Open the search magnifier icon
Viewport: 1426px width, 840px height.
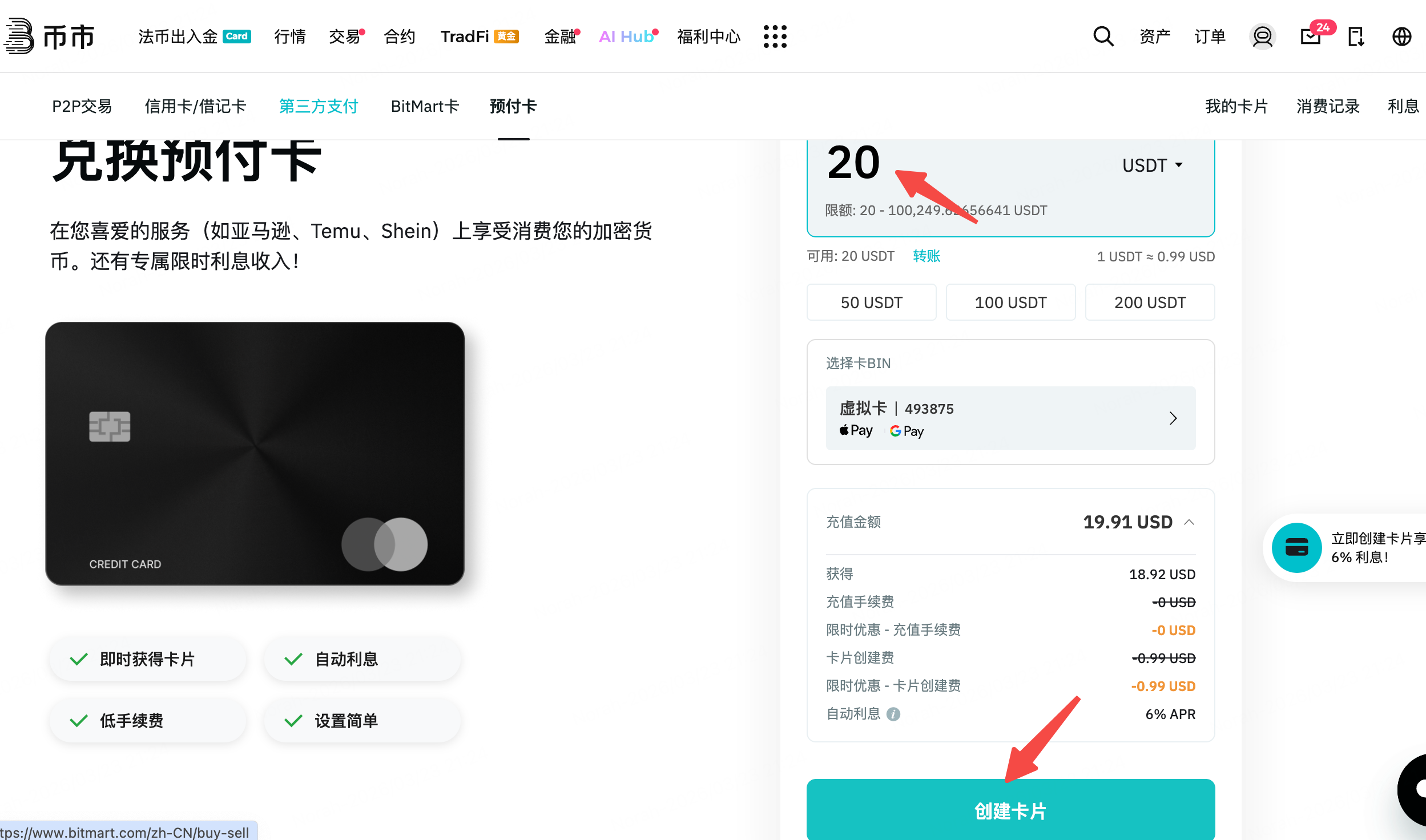[x=1103, y=37]
